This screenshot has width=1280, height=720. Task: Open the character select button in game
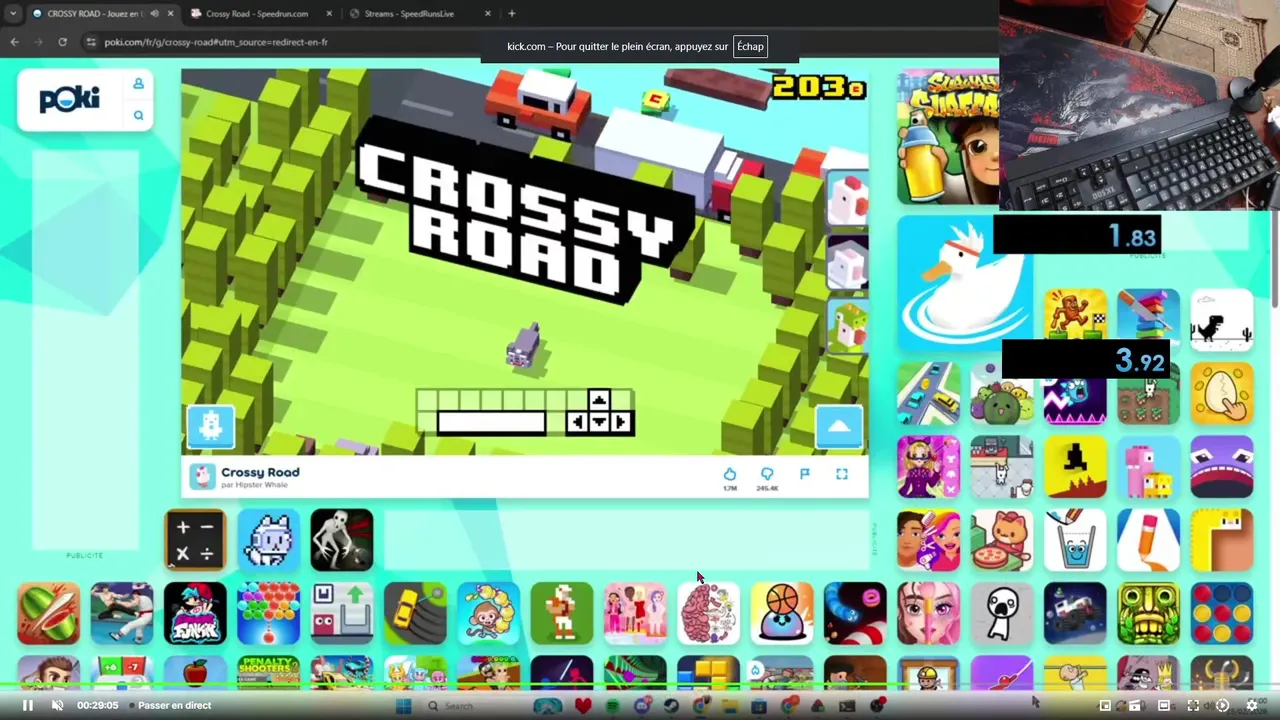click(x=211, y=426)
